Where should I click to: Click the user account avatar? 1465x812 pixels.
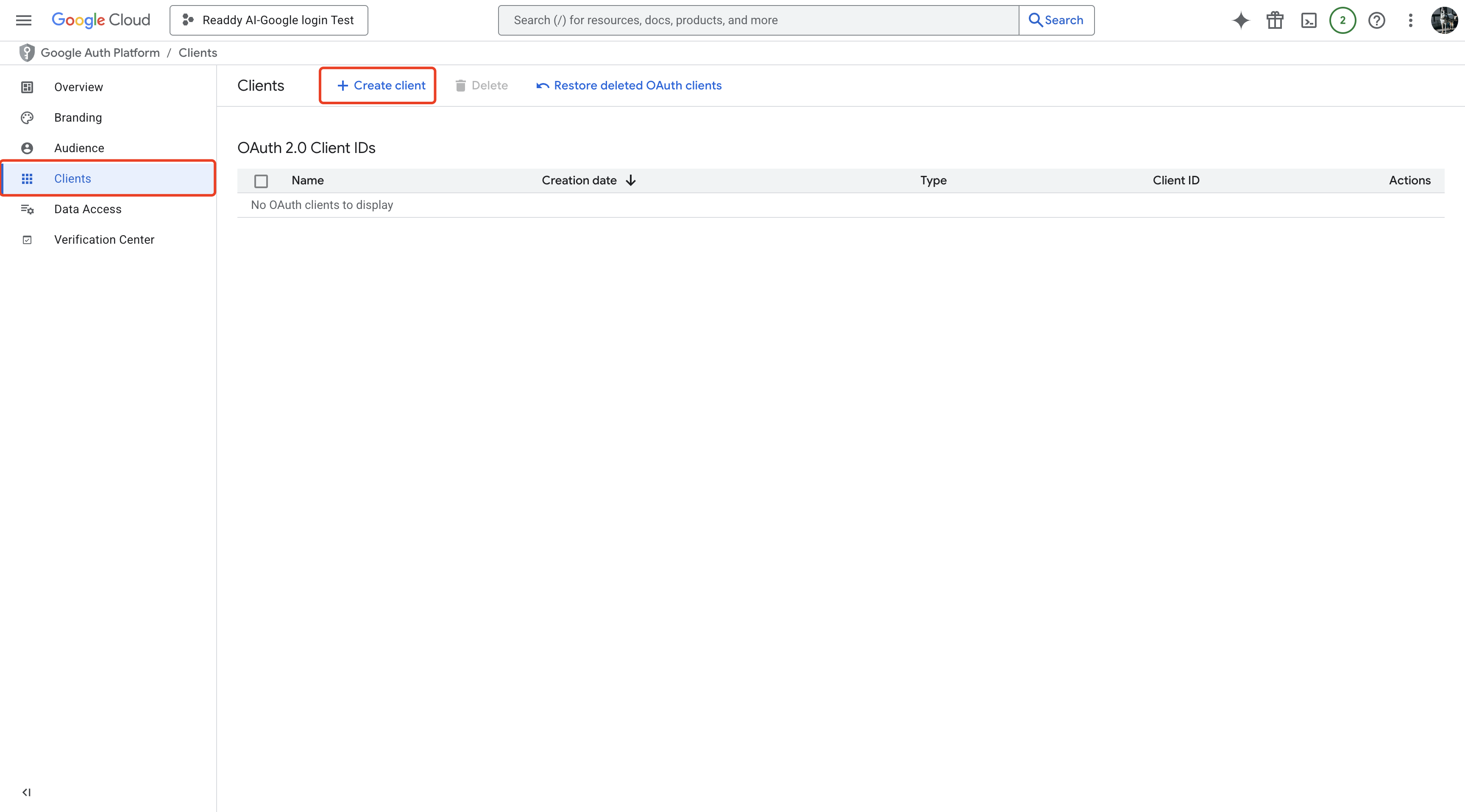pos(1444,20)
